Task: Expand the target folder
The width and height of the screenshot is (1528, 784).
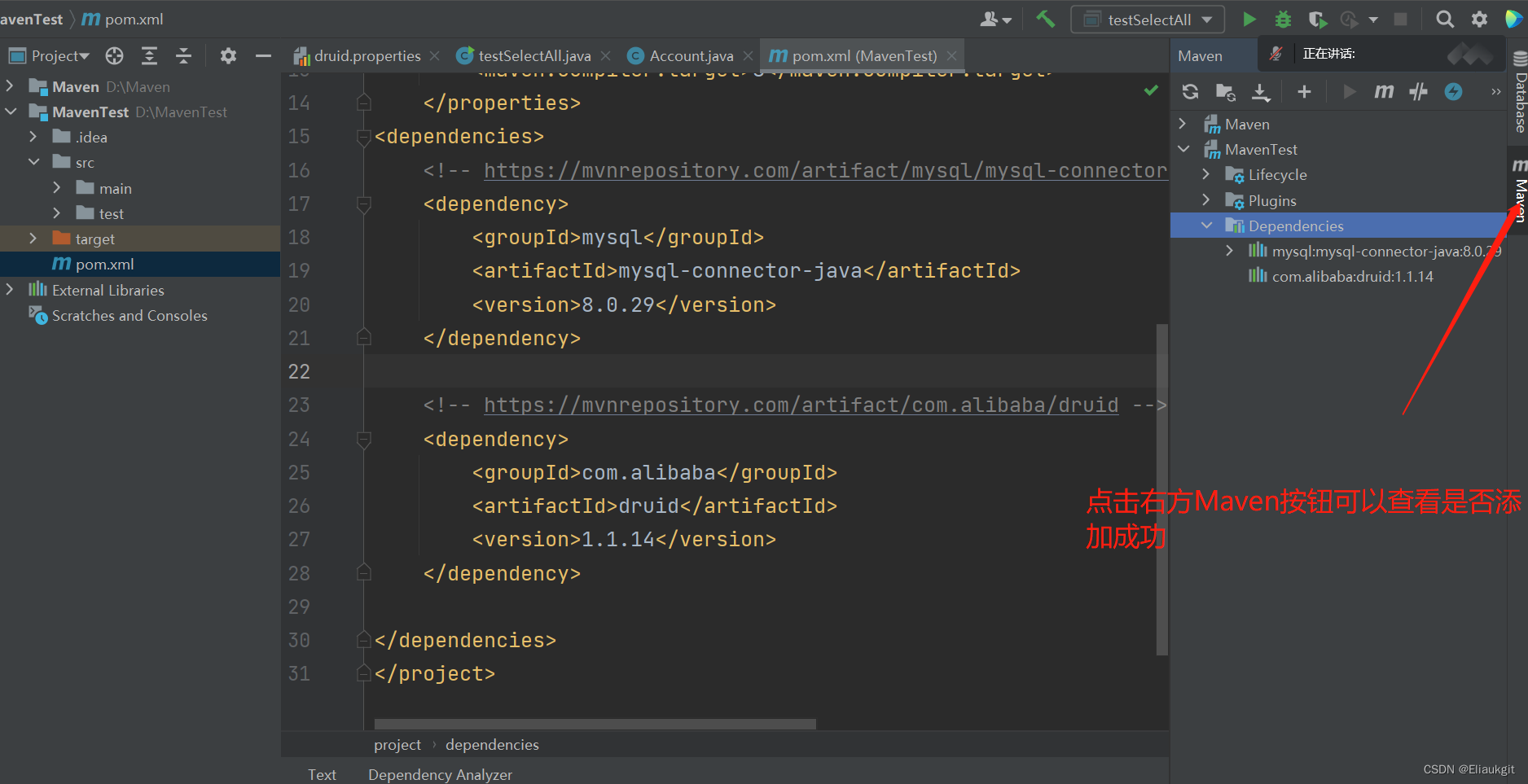Action: [x=33, y=238]
